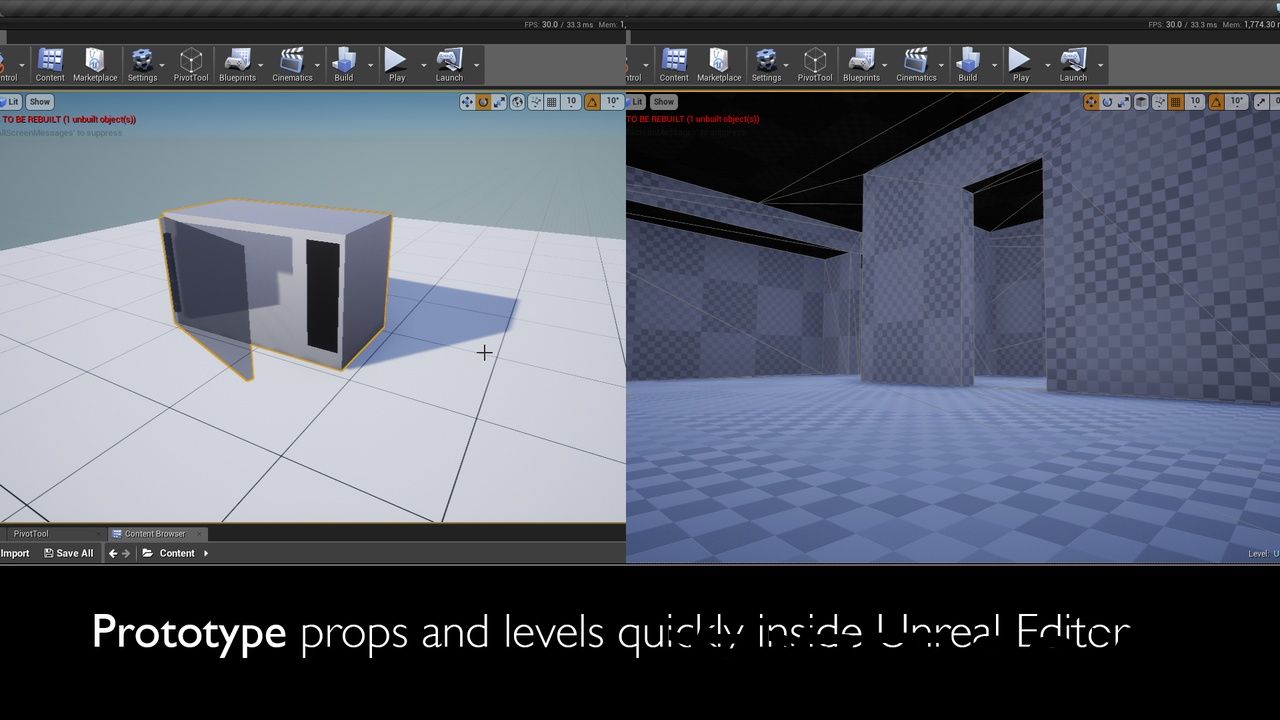Toggle surface snapping in left viewport
Viewport: 1280px width, 720px height.
(535, 102)
